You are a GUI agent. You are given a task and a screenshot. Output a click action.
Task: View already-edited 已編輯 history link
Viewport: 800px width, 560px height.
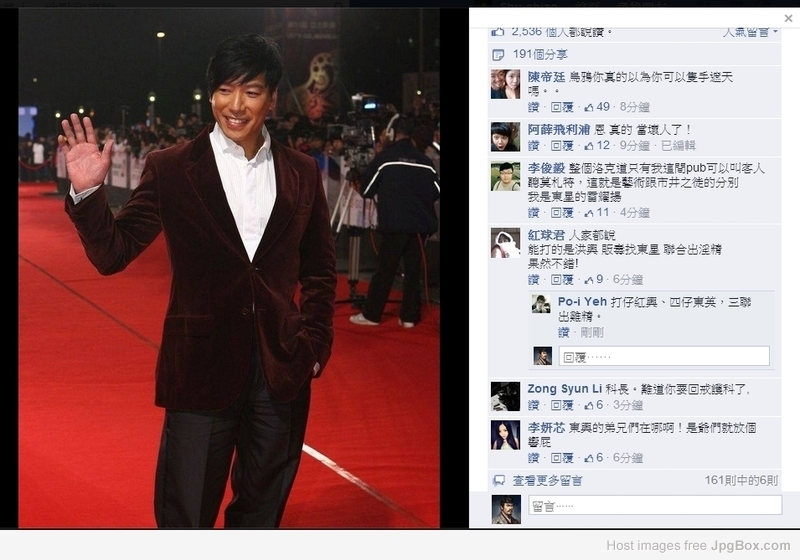pos(678,146)
